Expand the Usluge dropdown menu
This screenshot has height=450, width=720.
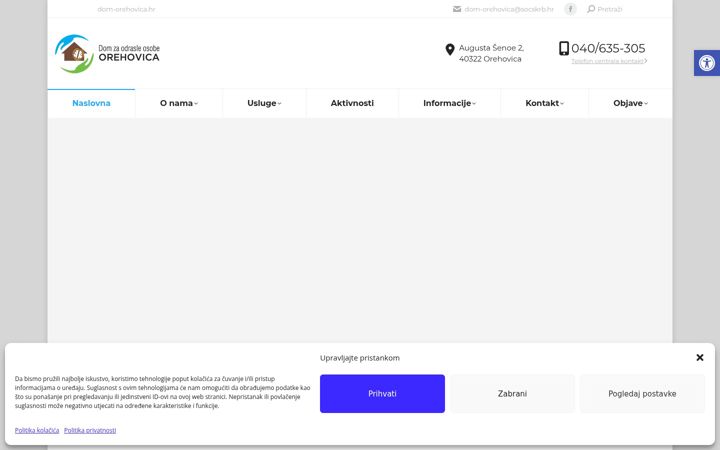[264, 103]
